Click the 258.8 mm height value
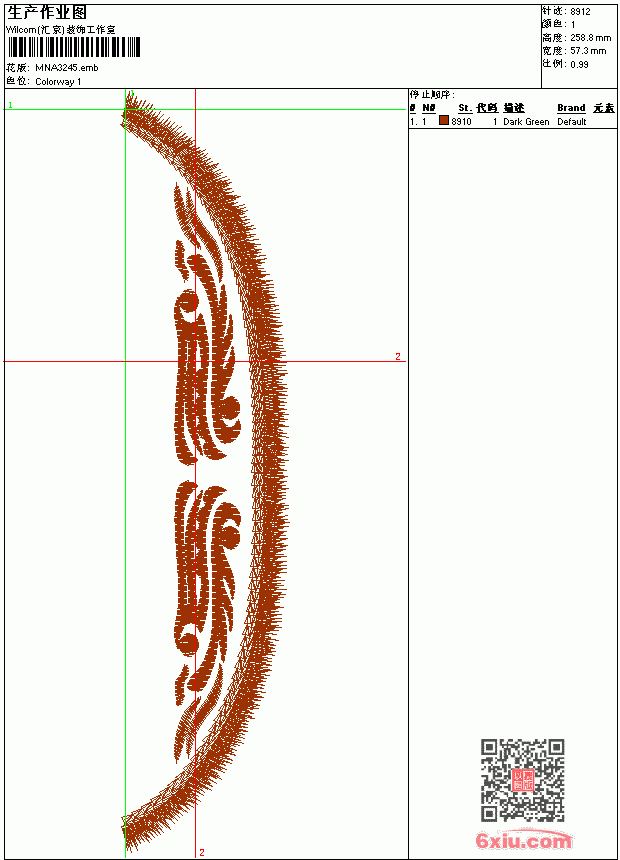The image size is (620, 860). point(591,38)
